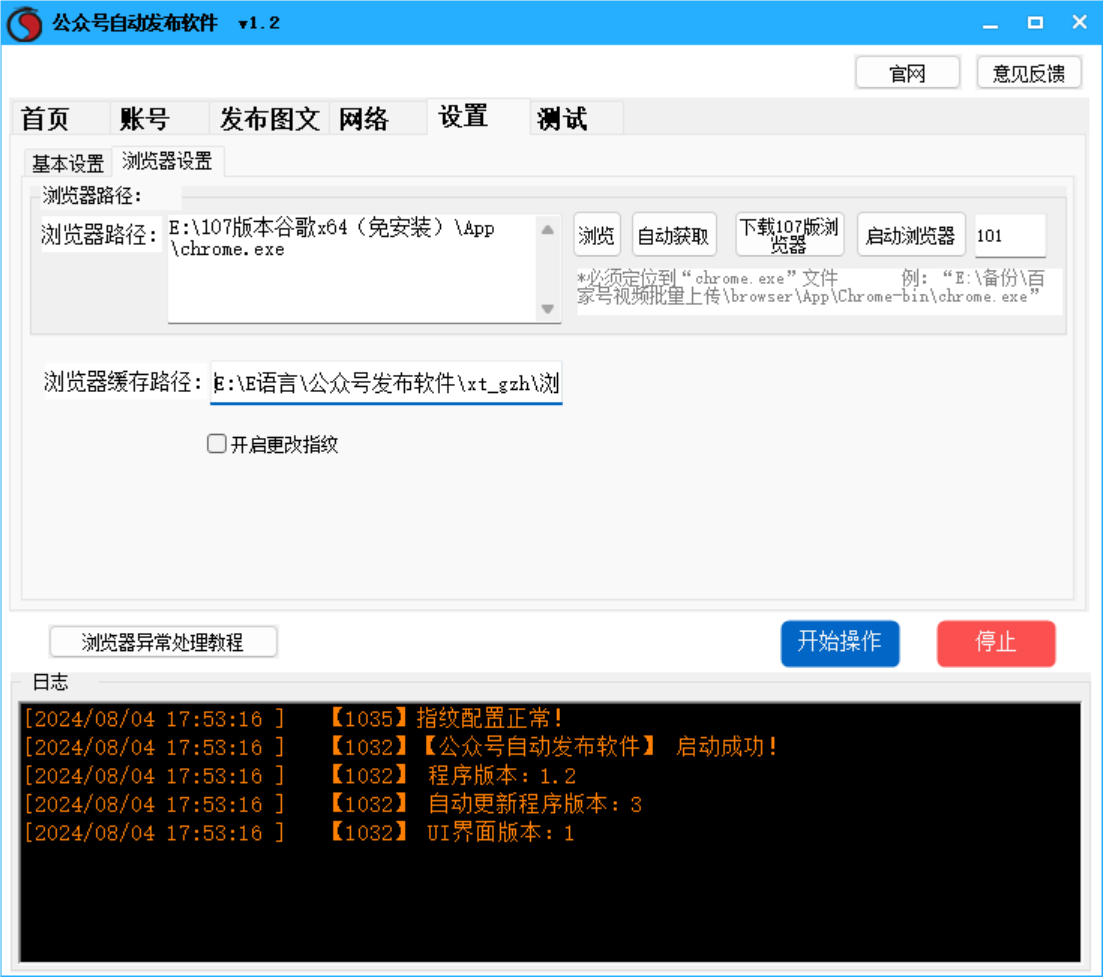Click the blue 开始操作 button
The width and height of the screenshot is (1103, 977).
pos(840,643)
